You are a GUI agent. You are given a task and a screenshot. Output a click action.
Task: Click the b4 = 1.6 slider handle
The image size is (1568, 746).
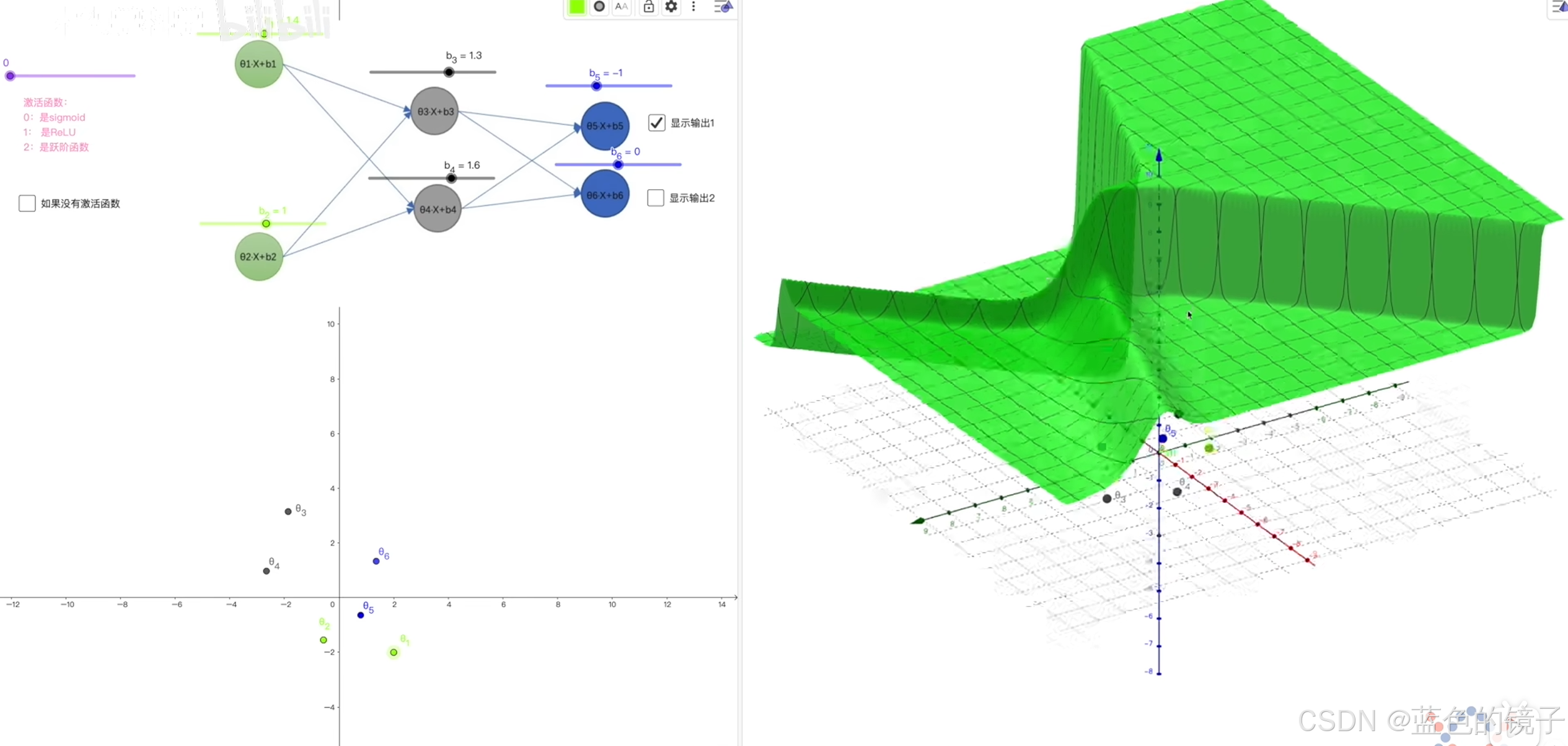[x=451, y=179]
